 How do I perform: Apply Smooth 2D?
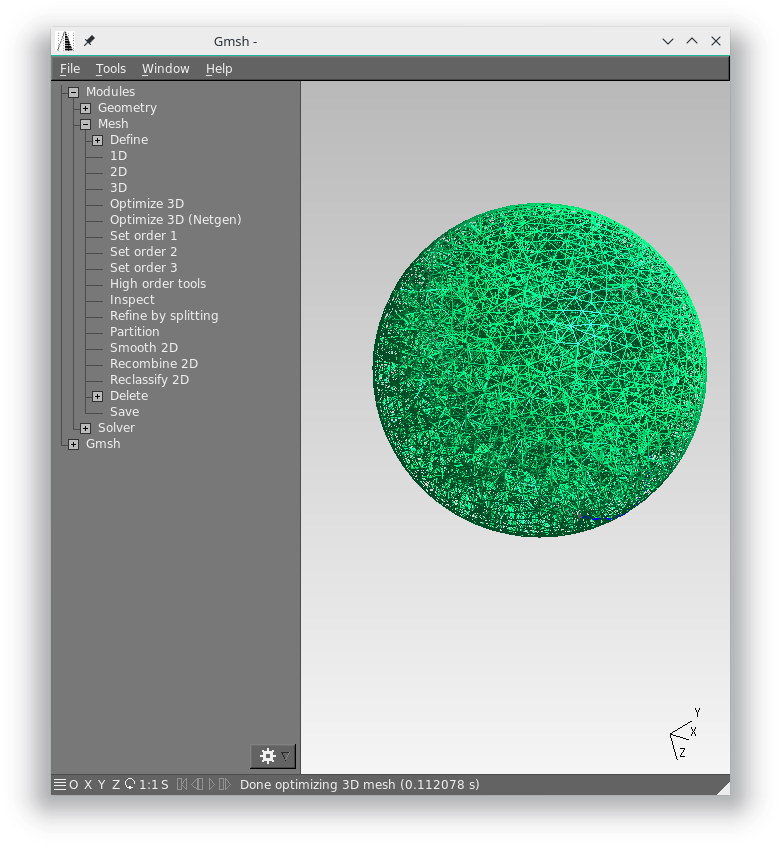(144, 348)
